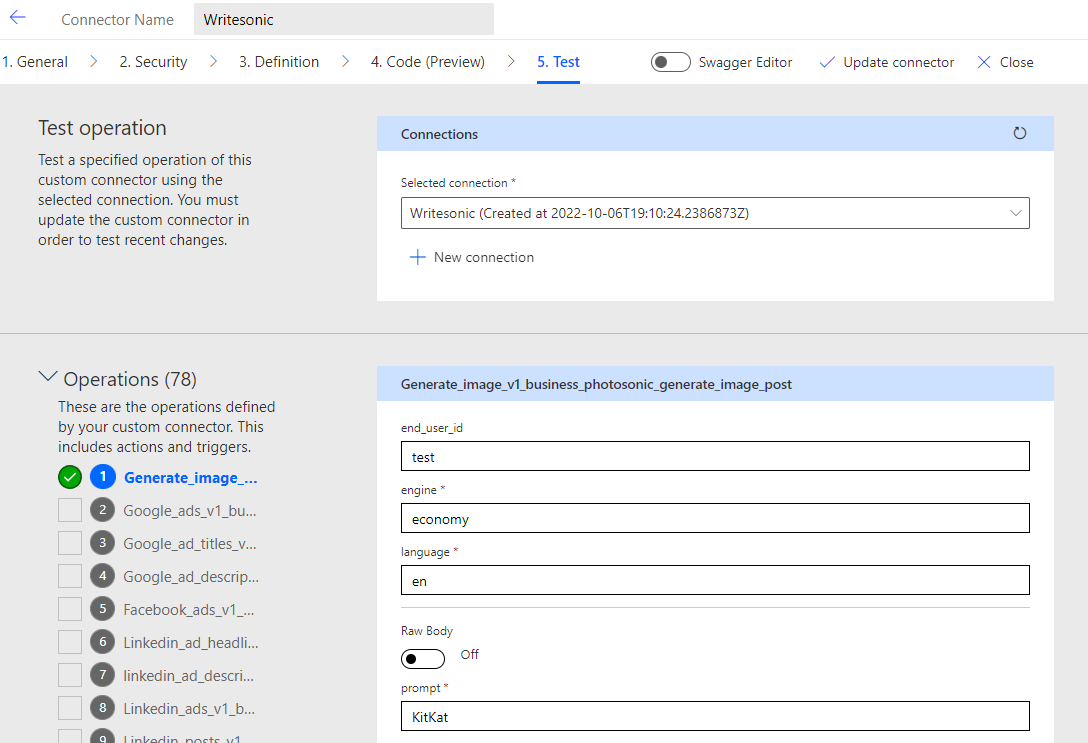Image resolution: width=1088 pixels, height=743 pixels.
Task: Select the Google_ad_titles_v... operation
Action: [x=190, y=543]
